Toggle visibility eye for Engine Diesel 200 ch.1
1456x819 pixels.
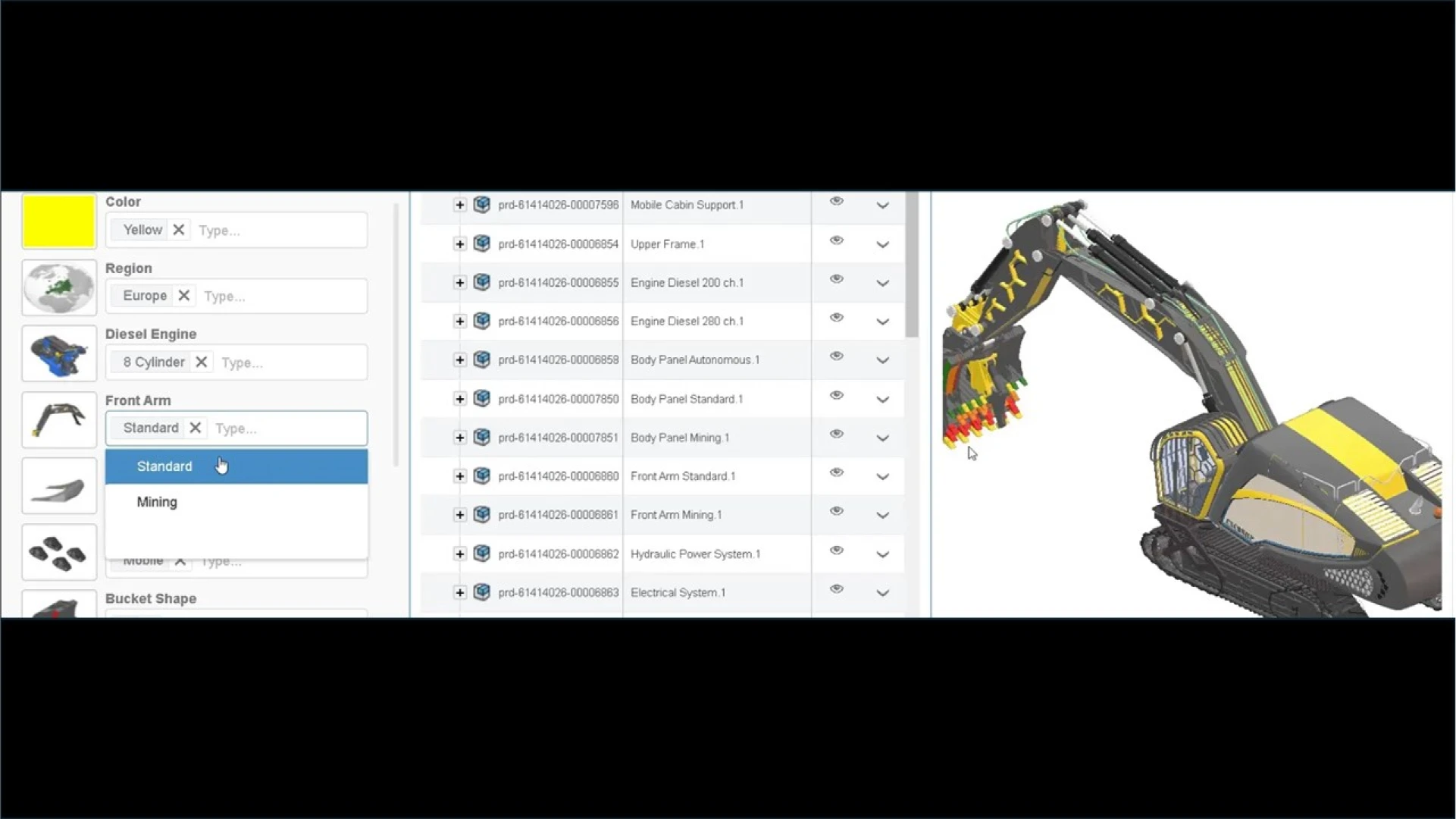pos(837,279)
